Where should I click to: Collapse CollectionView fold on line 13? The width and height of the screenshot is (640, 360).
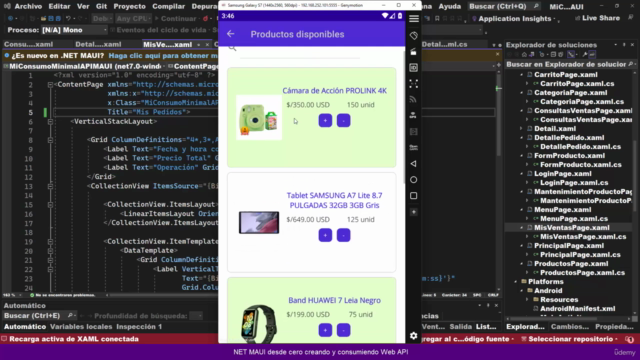pyautogui.click(x=50, y=186)
